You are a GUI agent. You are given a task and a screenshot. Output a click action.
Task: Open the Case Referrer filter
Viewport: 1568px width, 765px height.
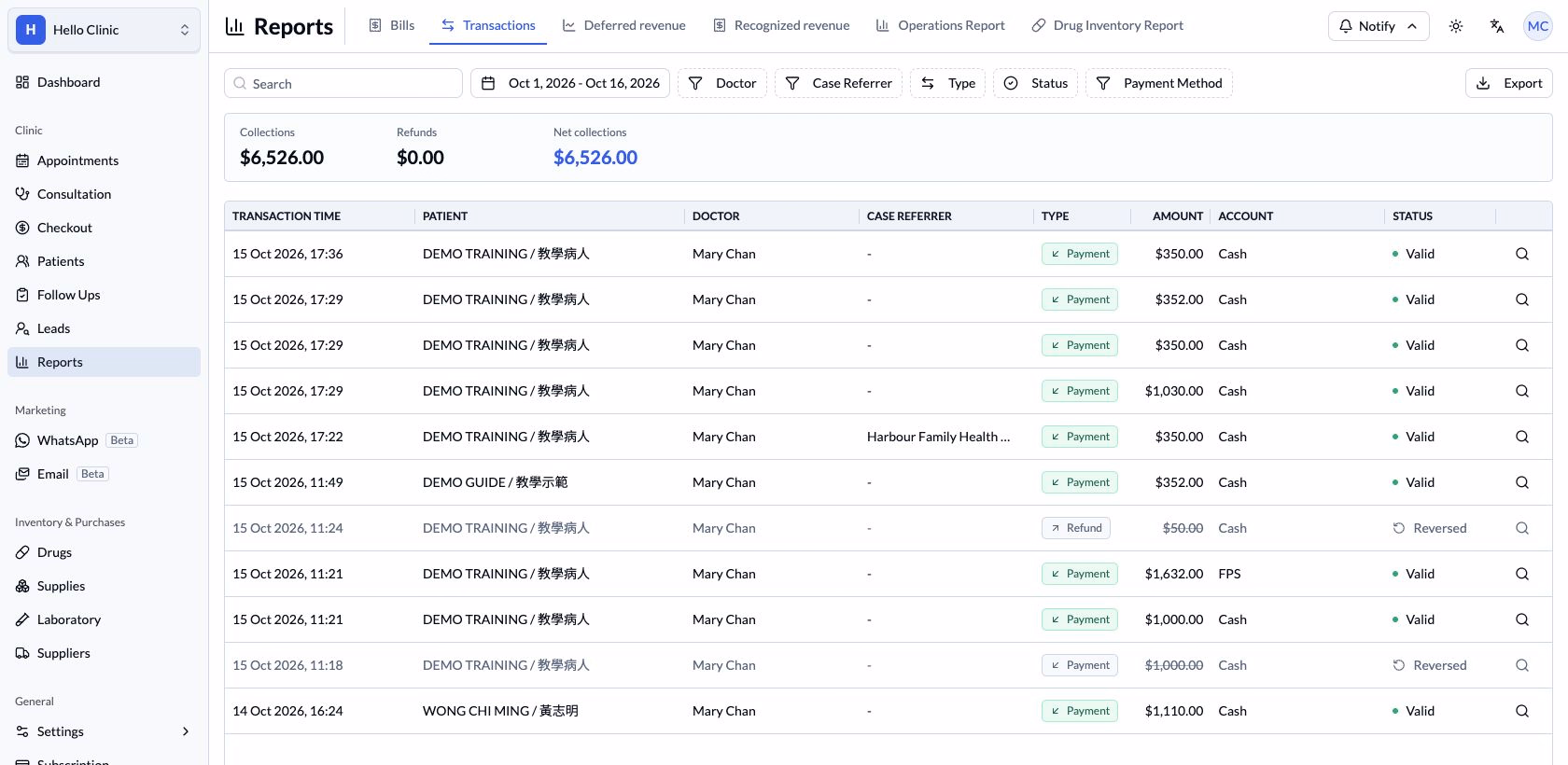pos(838,83)
